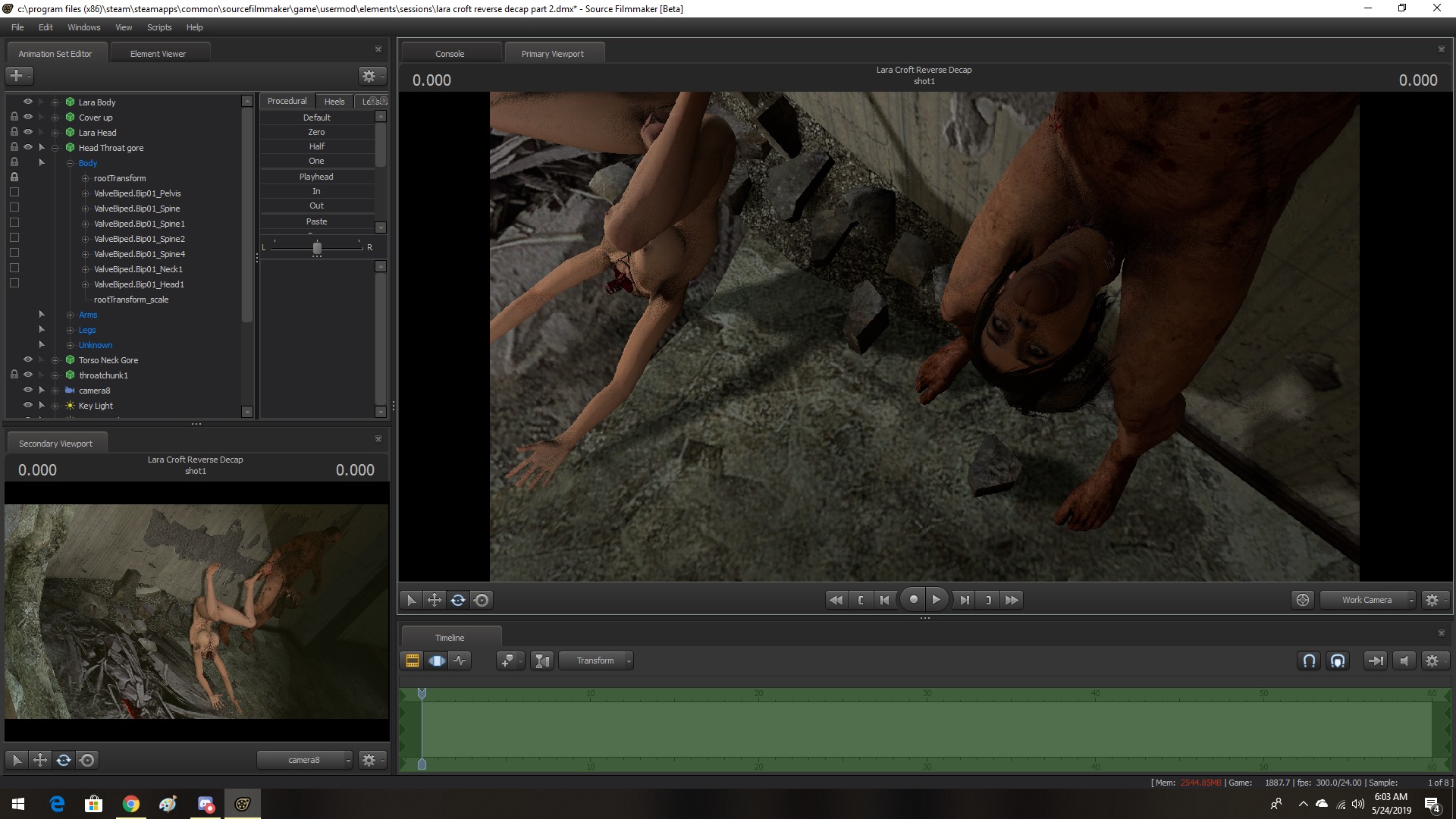
Task: Switch to Graph Editor timeline mode
Action: tap(460, 661)
